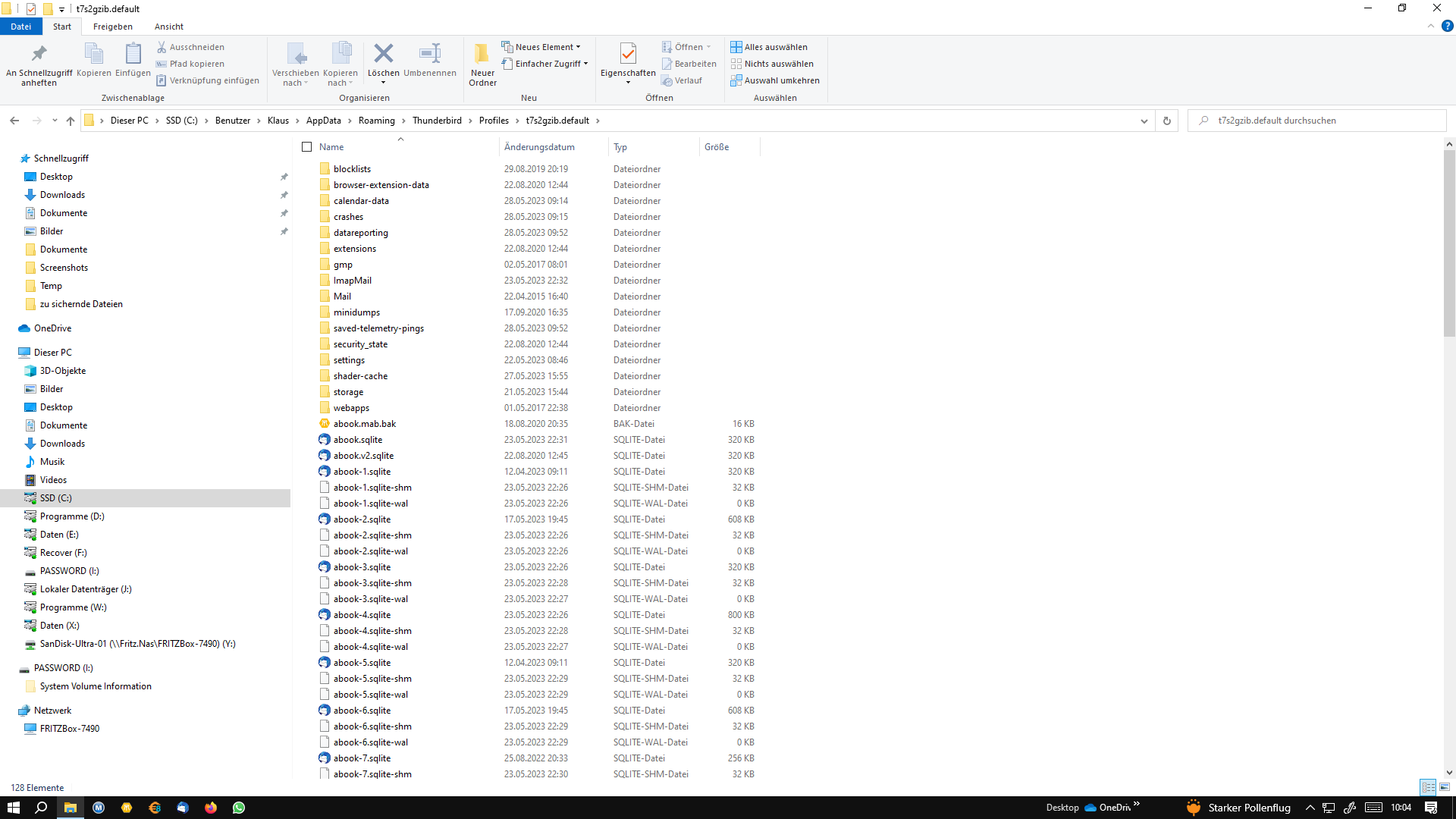Image resolution: width=1456 pixels, height=819 pixels.
Task: Pin folder with An Schnellzugriff anheften
Action: coord(39,55)
